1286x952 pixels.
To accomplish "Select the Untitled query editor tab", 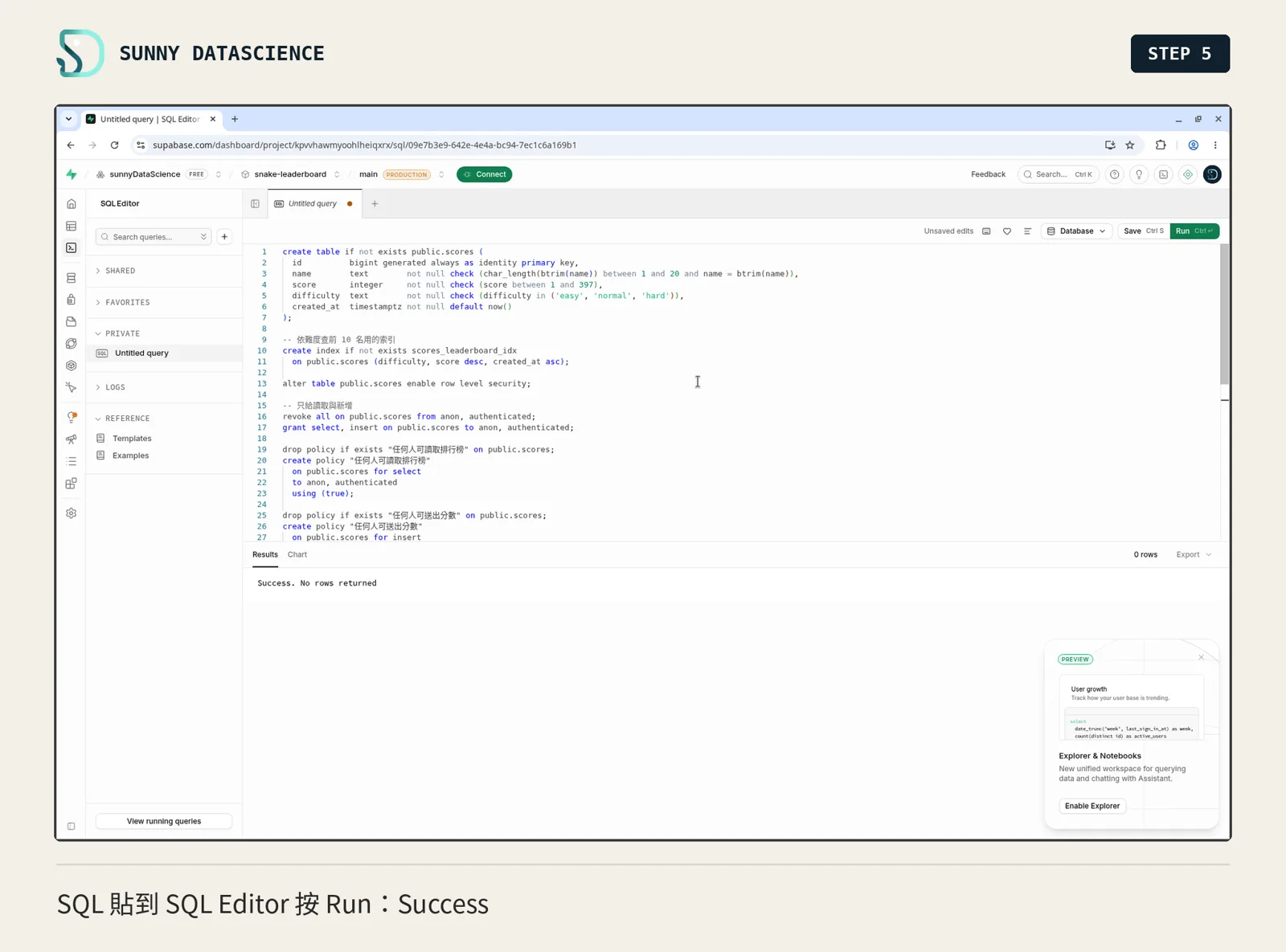I will point(314,204).
